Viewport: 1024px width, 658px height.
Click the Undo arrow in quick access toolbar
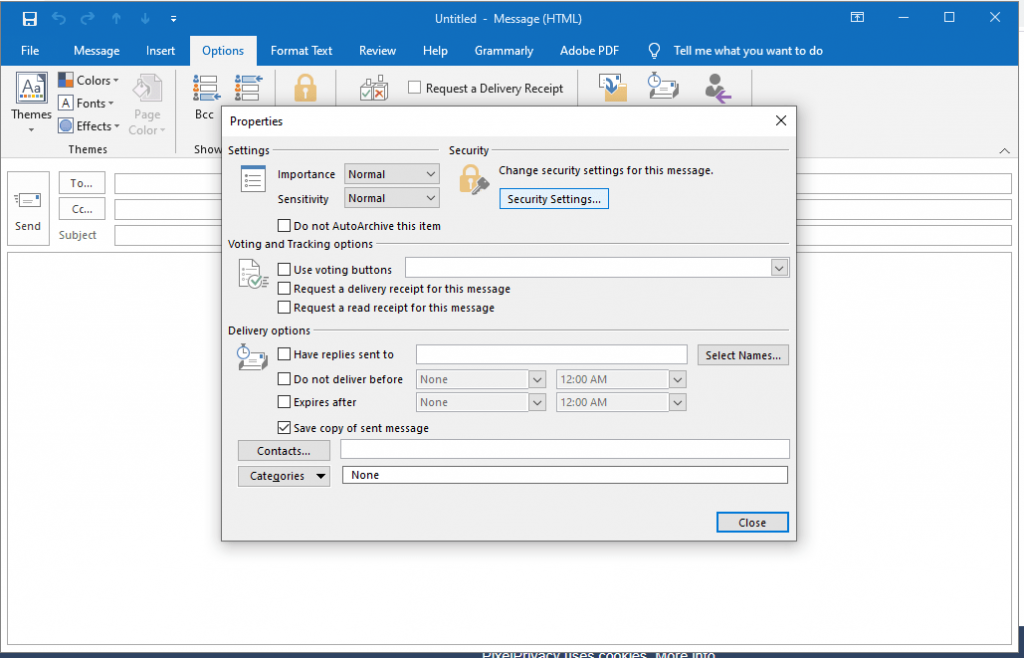(x=59, y=18)
